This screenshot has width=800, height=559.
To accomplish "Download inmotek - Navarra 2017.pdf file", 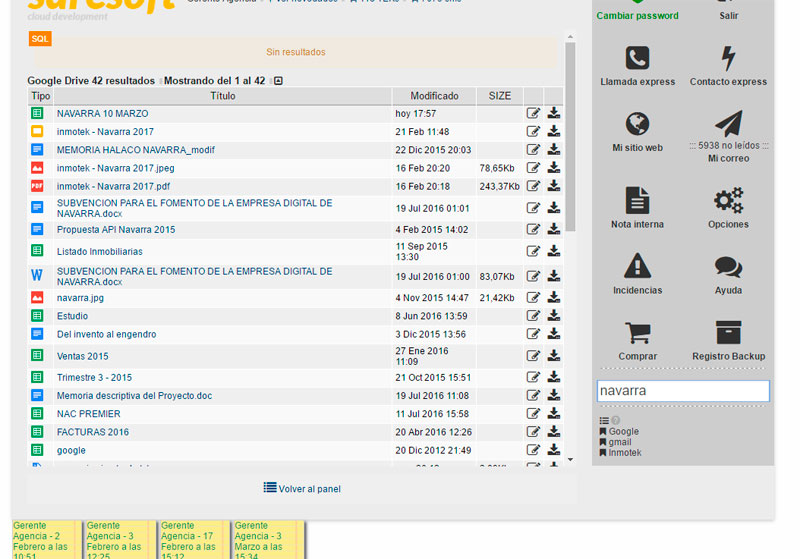I will coord(554,186).
